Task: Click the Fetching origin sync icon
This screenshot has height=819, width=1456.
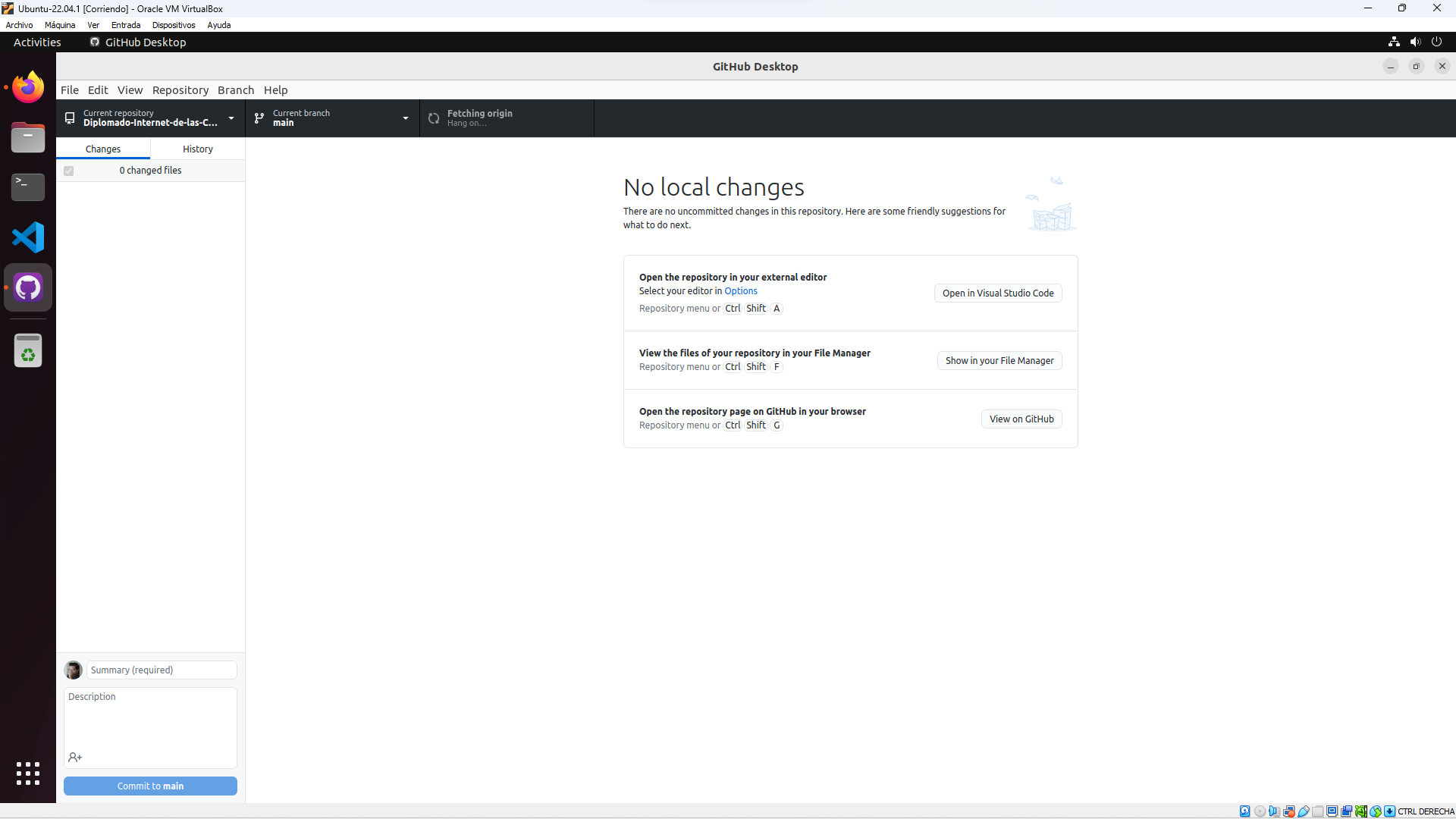Action: [434, 118]
